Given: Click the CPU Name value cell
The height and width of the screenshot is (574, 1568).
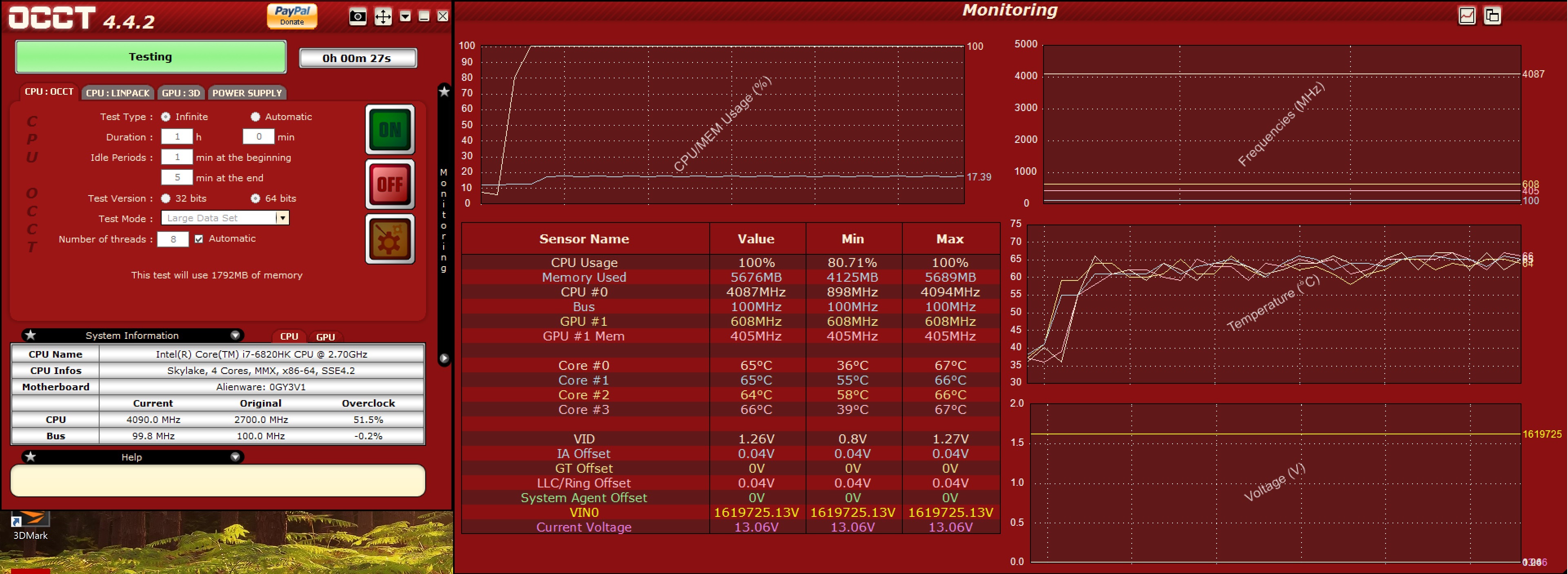Looking at the screenshot, I should [x=262, y=354].
